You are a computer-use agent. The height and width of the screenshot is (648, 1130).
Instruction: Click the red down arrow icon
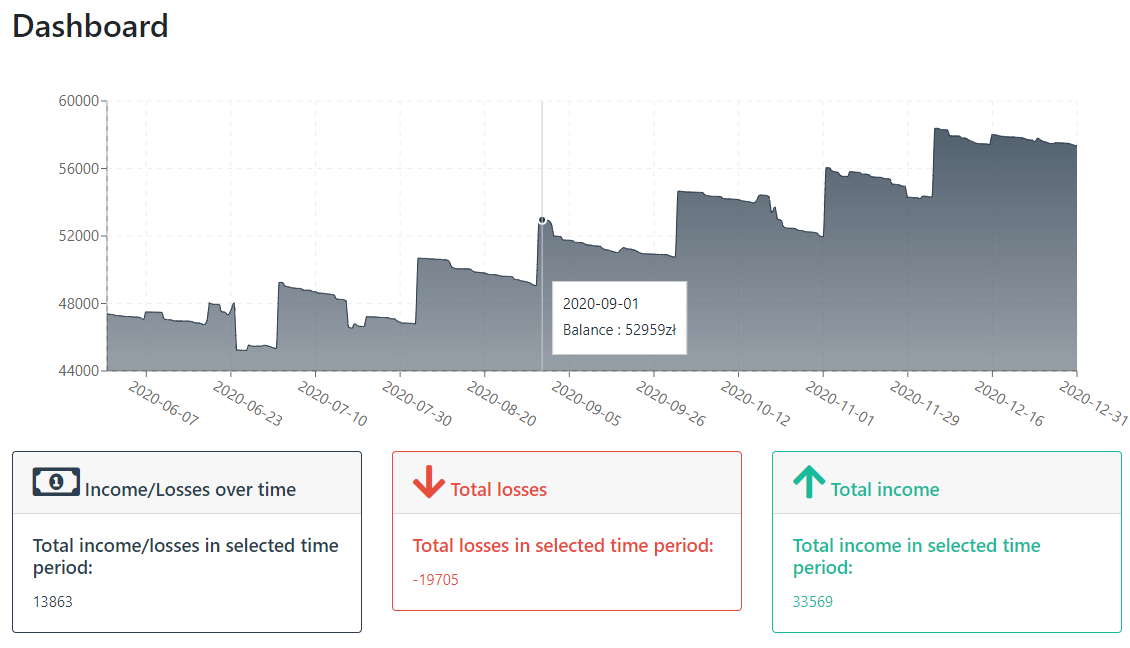(x=429, y=481)
